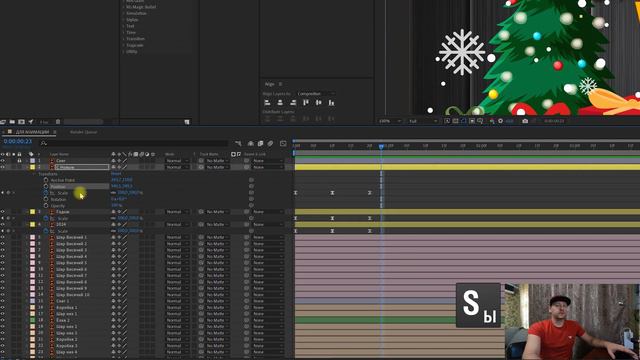Click the yellow label swatch of layer 3
The image size is (640, 360).
(x=32, y=212)
